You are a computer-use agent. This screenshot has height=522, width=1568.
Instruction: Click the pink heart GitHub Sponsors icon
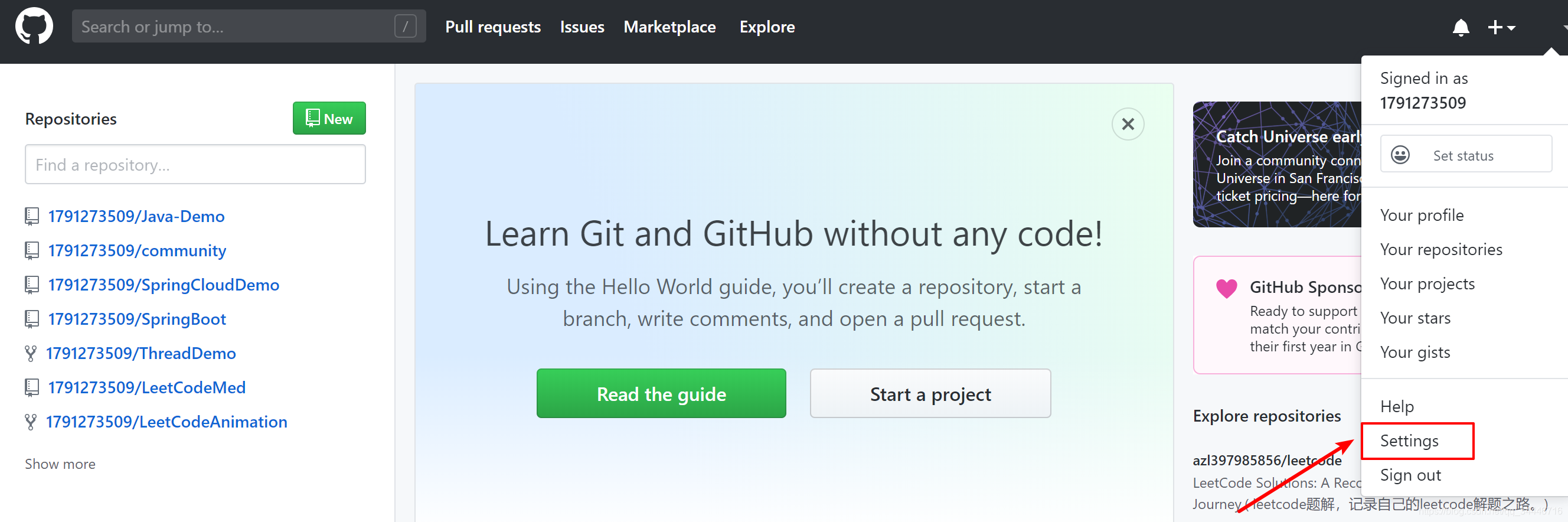click(1227, 288)
